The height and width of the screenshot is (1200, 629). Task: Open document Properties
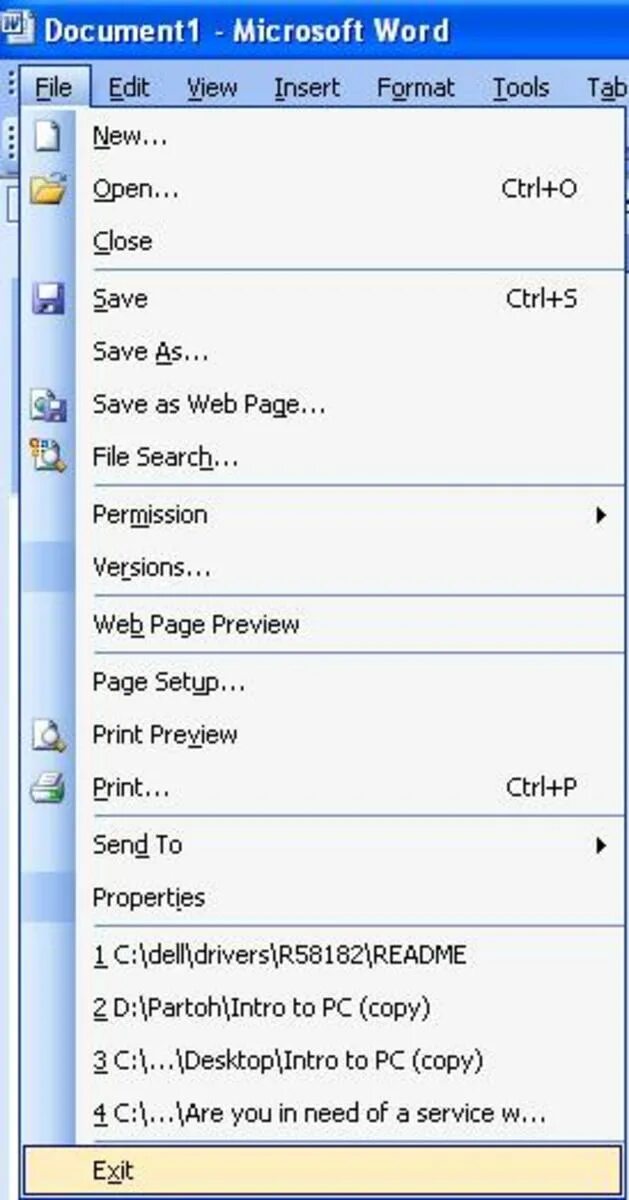(148, 897)
